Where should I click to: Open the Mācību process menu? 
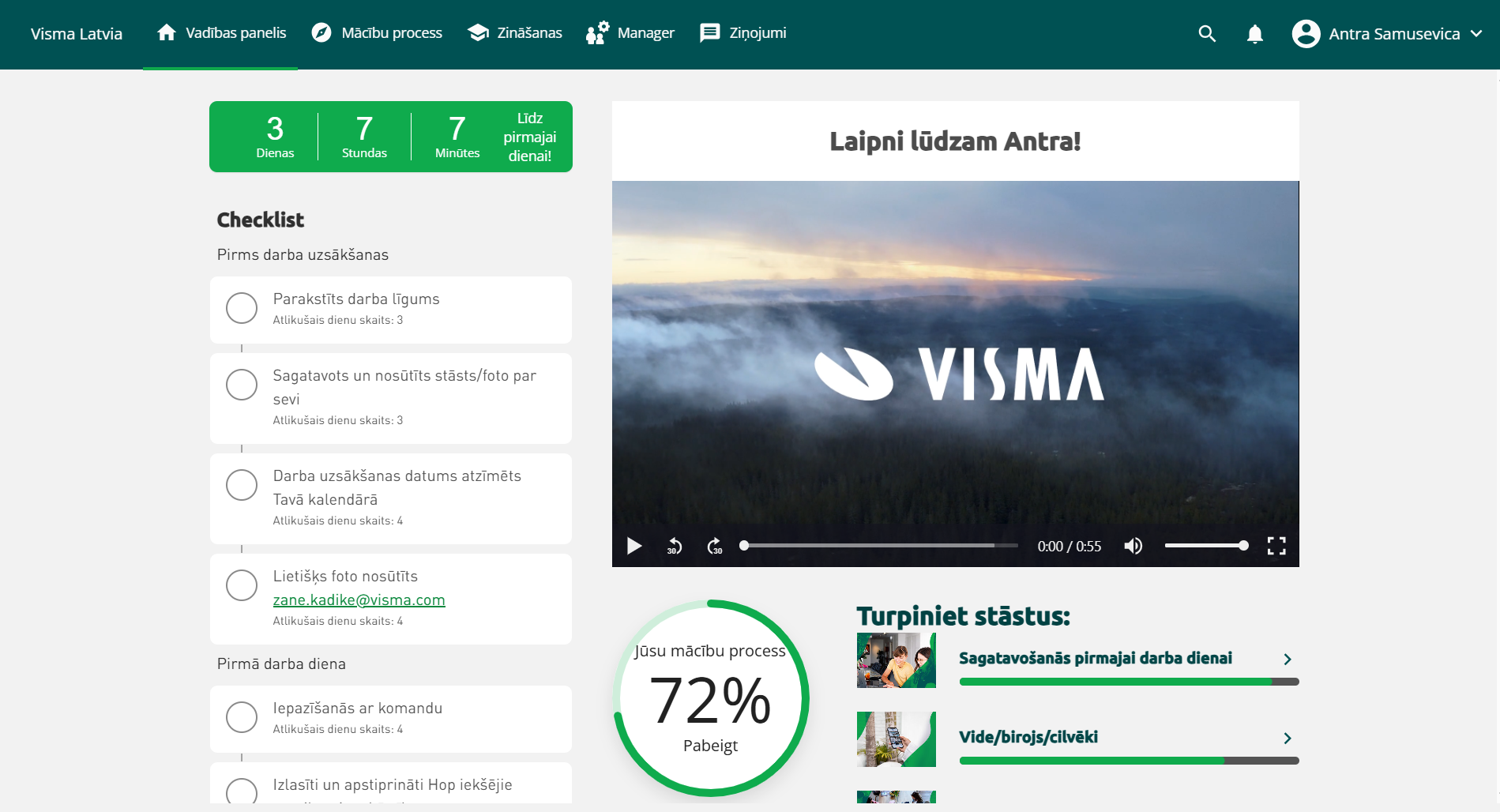pos(377,33)
